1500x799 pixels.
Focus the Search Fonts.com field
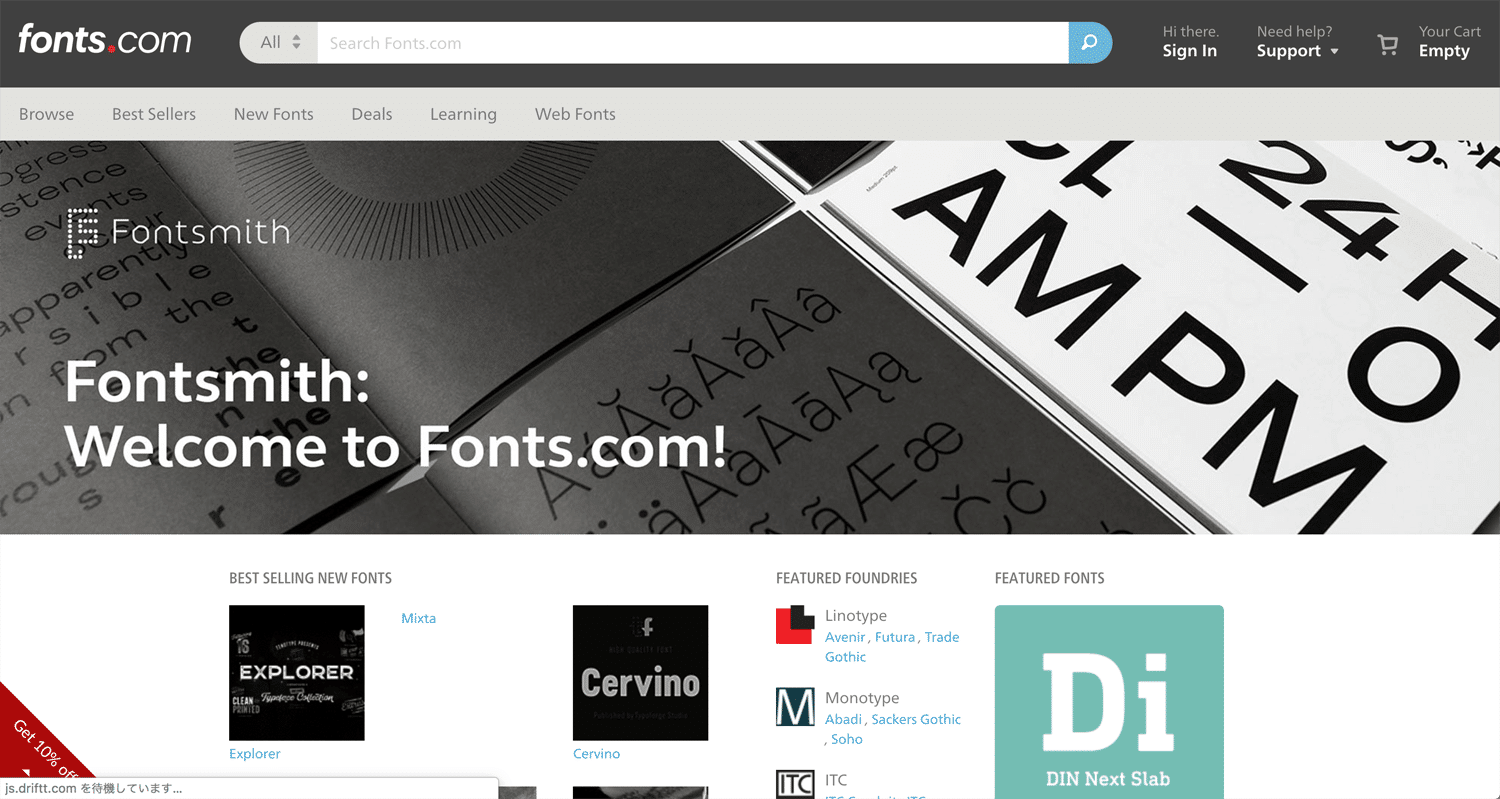coord(693,43)
